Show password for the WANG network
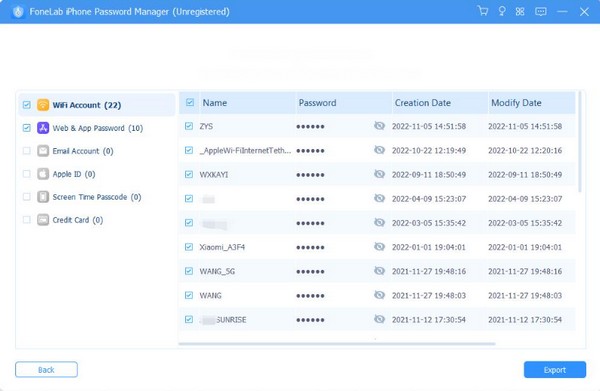600x391 pixels. [x=379, y=295]
